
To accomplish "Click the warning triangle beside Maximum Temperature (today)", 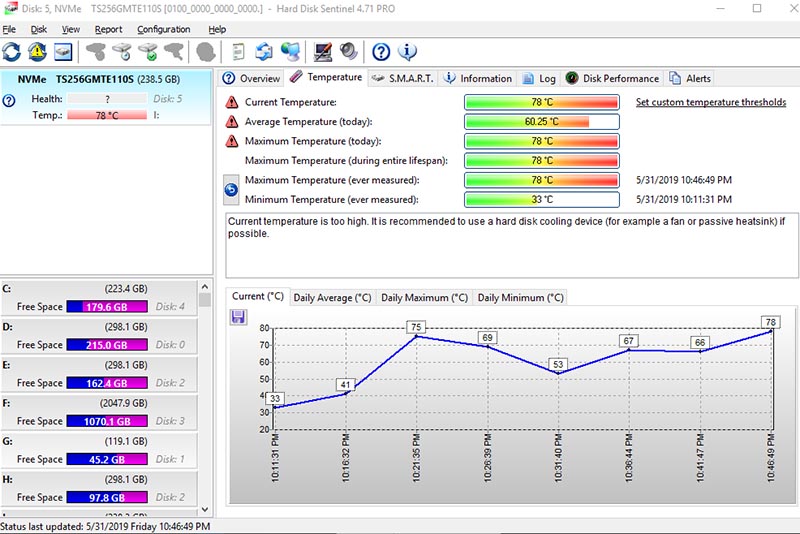I will [x=232, y=141].
